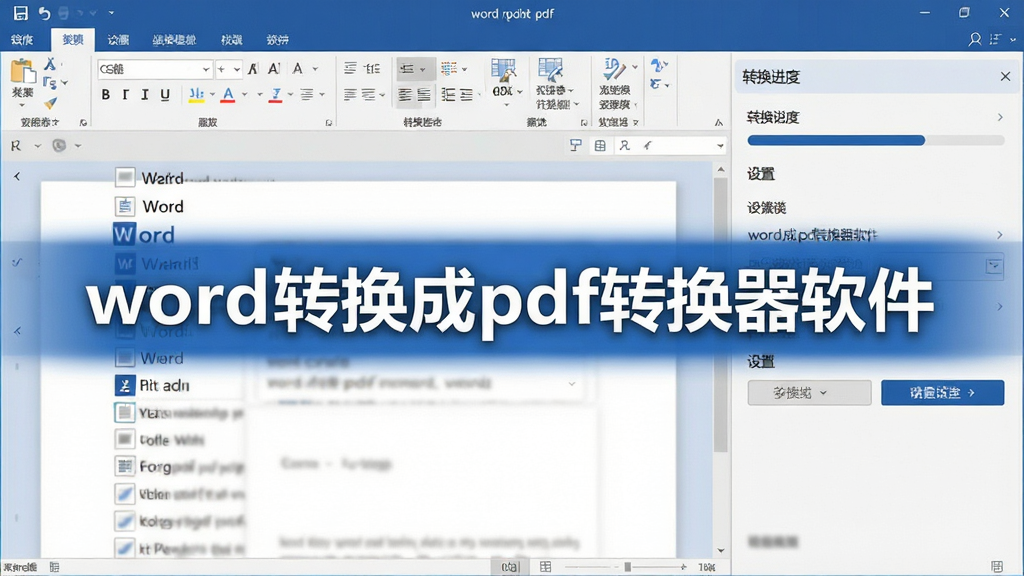The height and width of the screenshot is (576, 1024).
Task: Open the dropdown arrow beside the highlight color
Action: [212, 95]
